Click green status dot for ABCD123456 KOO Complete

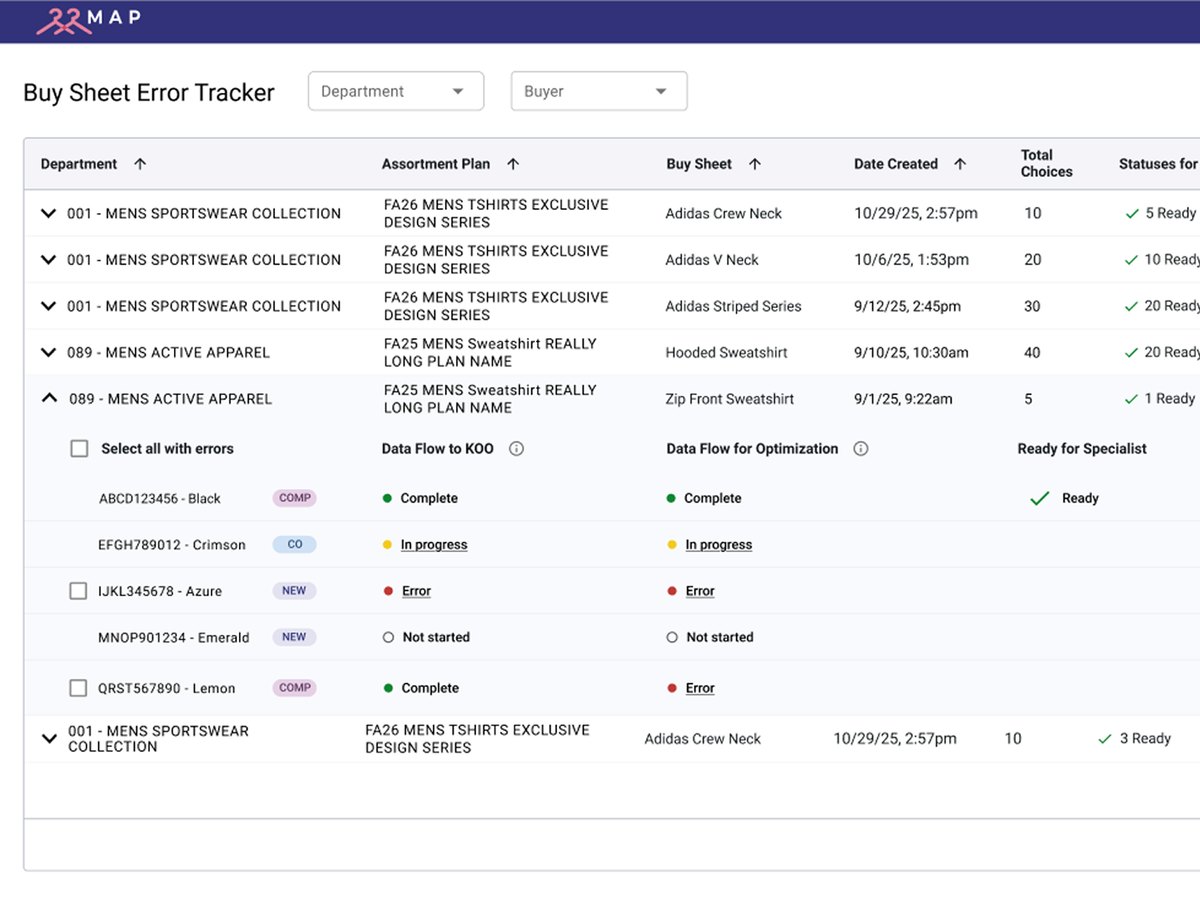pos(387,498)
